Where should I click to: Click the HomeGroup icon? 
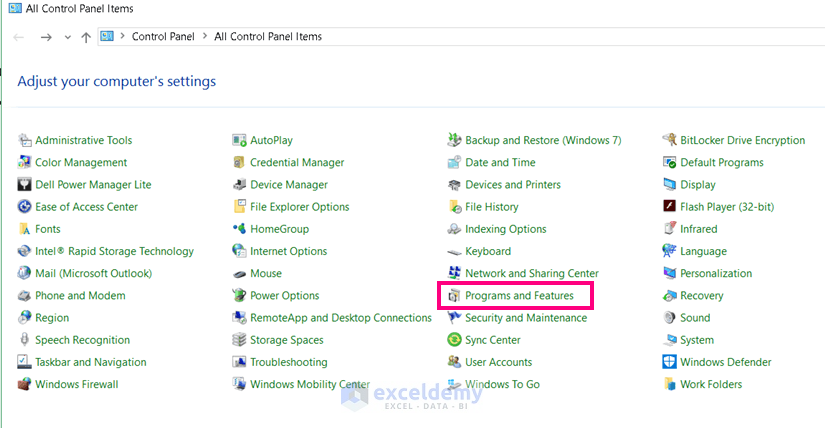point(239,228)
